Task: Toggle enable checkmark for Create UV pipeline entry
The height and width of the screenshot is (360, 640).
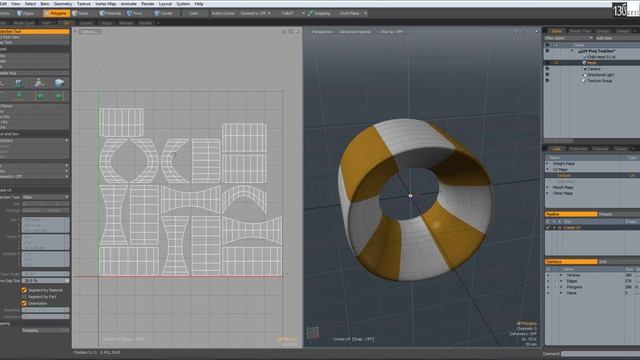Action: [x=548, y=228]
